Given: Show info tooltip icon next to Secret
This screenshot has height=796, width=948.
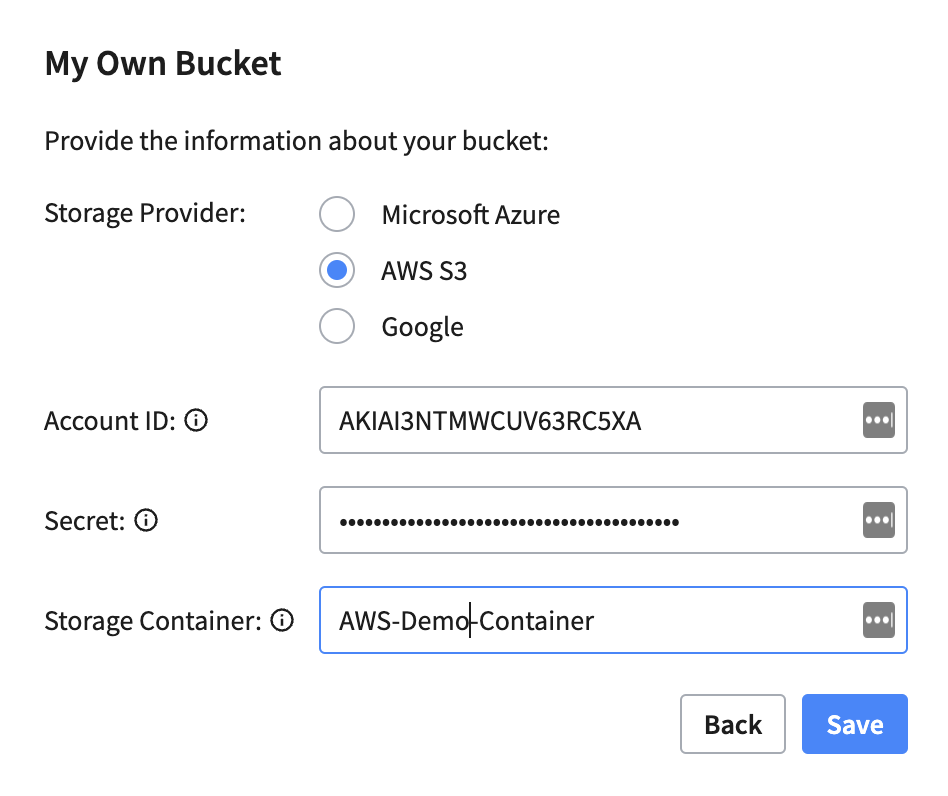Looking at the screenshot, I should (x=146, y=520).
